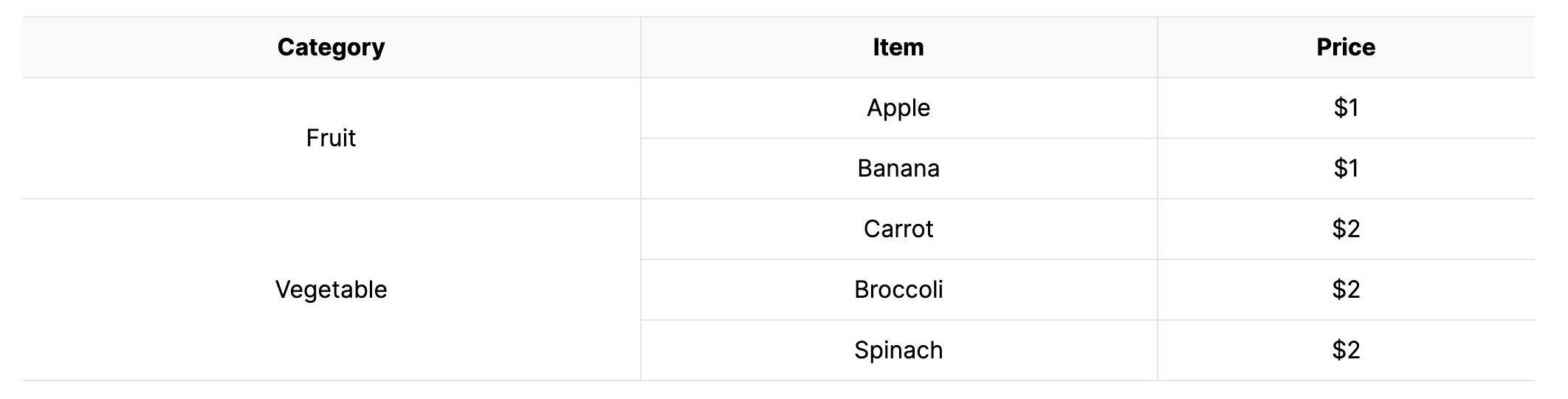Viewport: 1568px width, 399px height.
Task: Select the Spinach item cell
Action: (898, 350)
